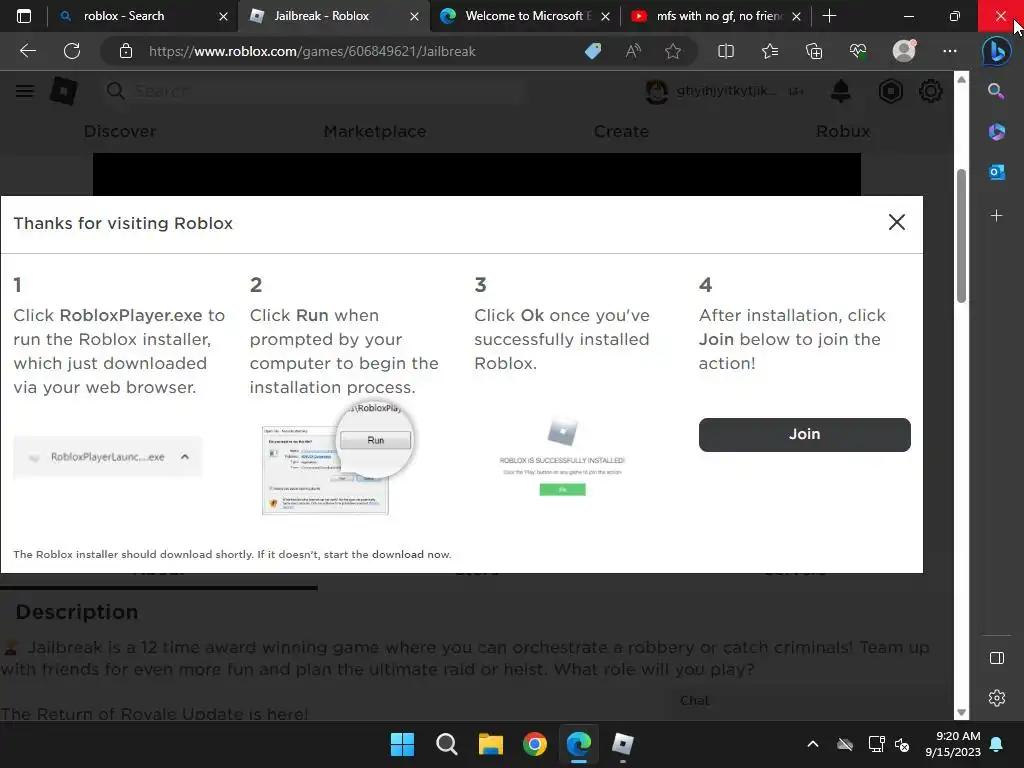Click the sidebar search icon
Viewport: 1024px width, 768px height.
(x=996, y=91)
